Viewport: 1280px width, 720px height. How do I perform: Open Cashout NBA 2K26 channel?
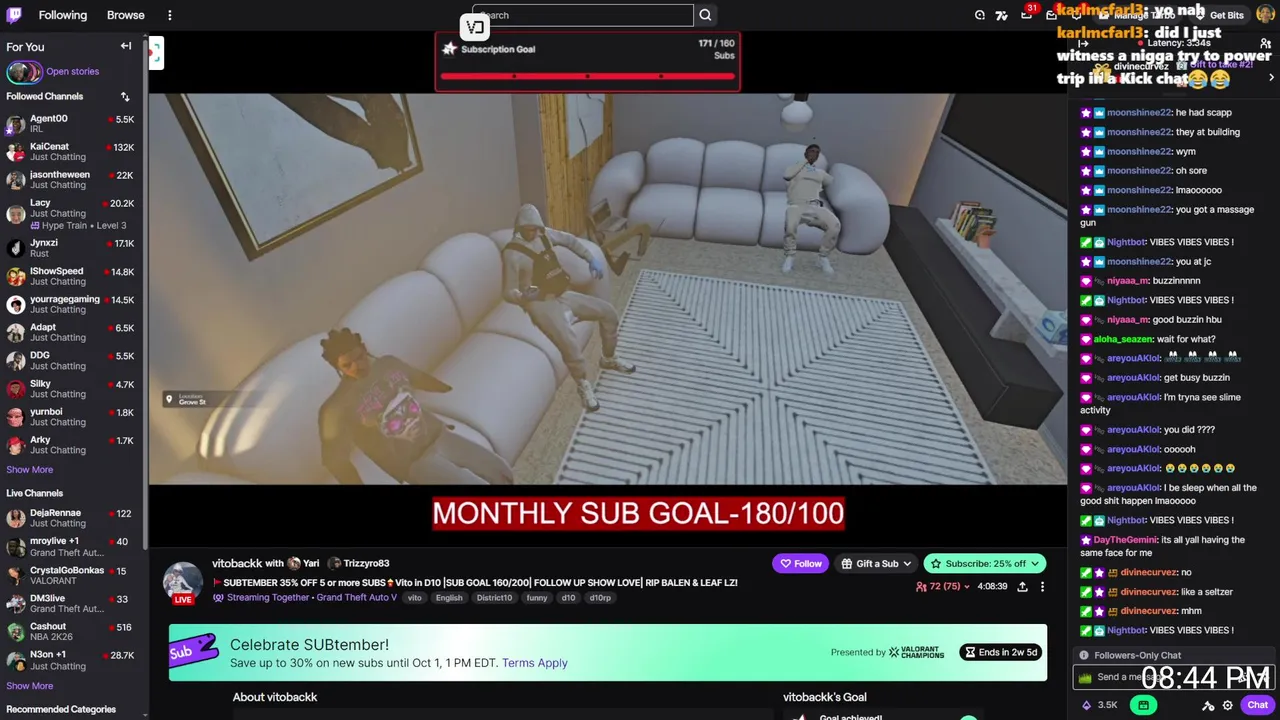pos(72,632)
